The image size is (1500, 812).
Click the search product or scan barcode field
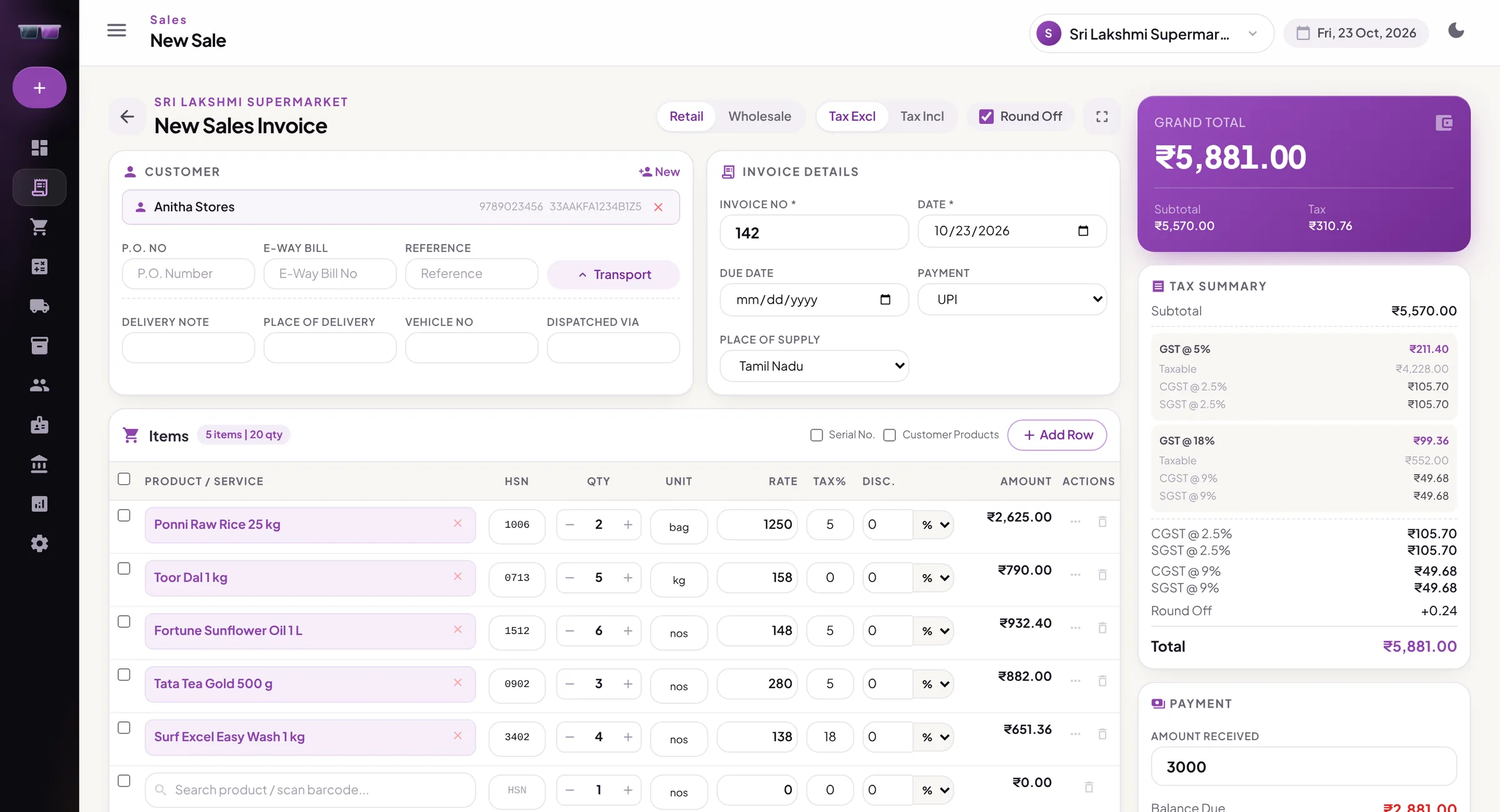click(310, 790)
